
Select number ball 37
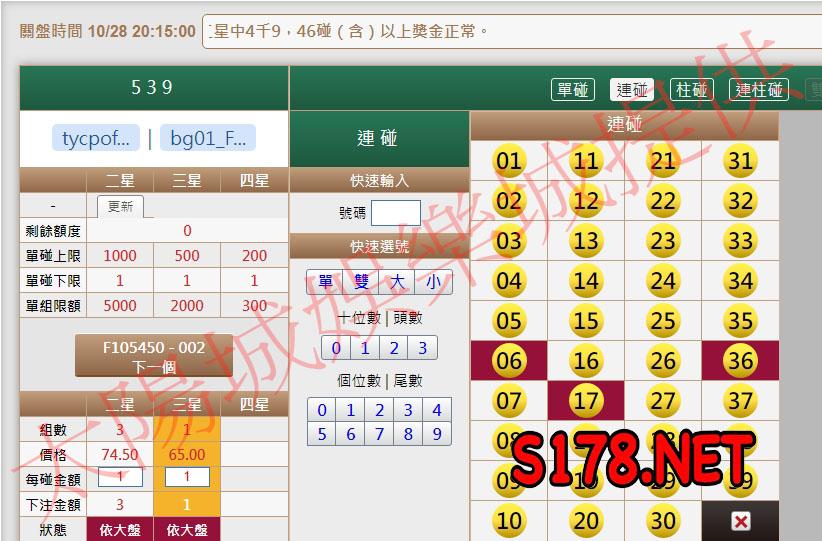(740, 401)
